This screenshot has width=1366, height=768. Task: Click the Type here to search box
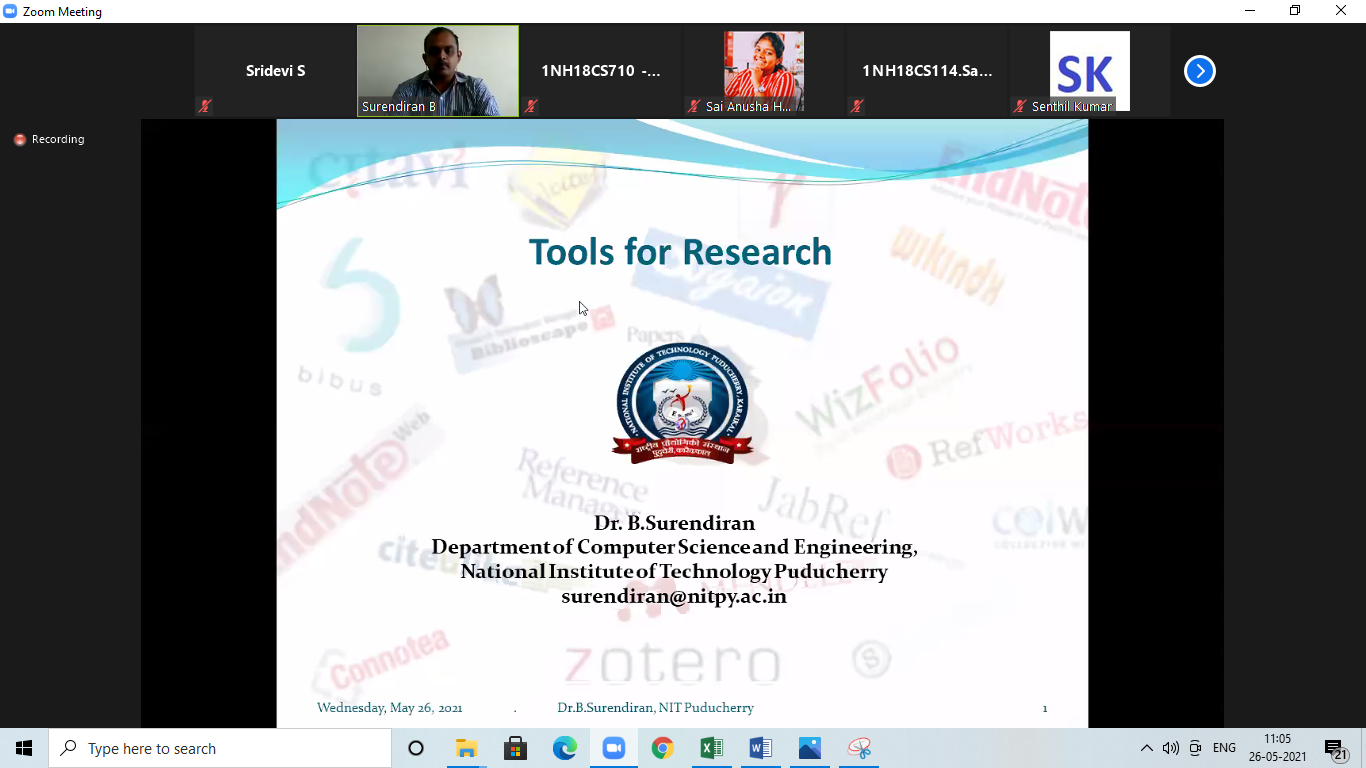coord(220,748)
